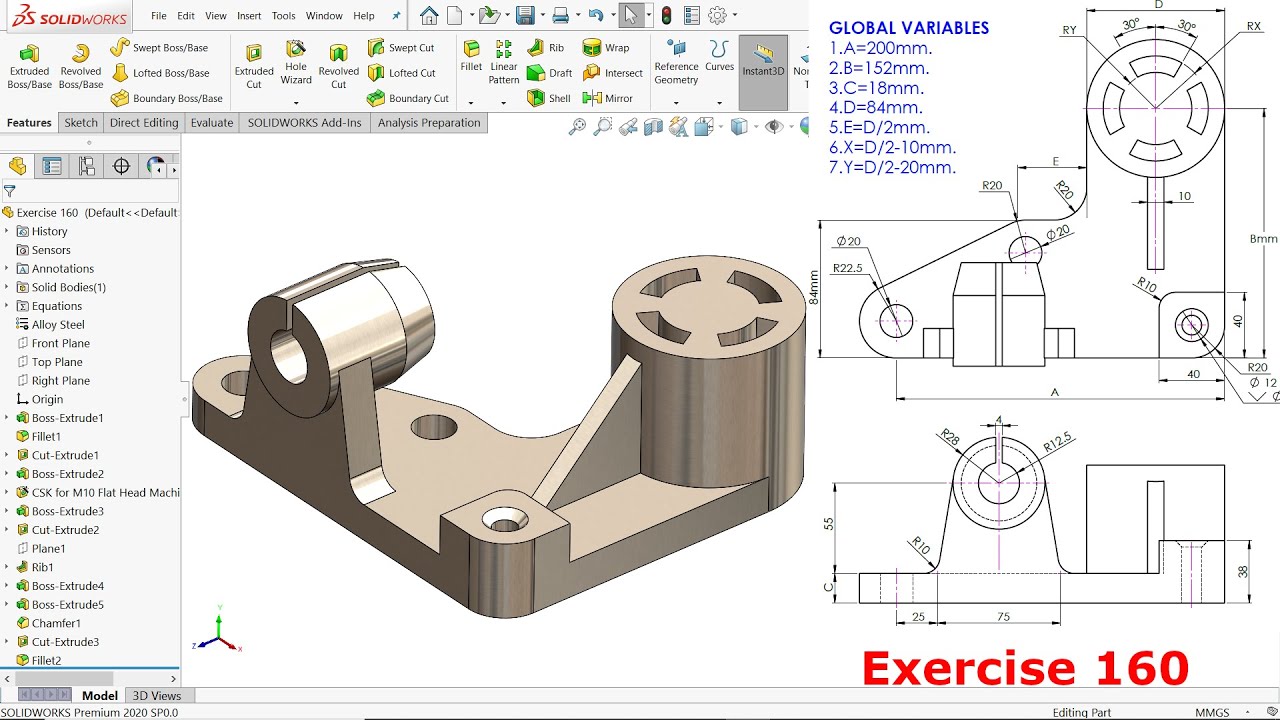Click the Shell feature
This screenshot has height=720, width=1280.
[x=548, y=98]
